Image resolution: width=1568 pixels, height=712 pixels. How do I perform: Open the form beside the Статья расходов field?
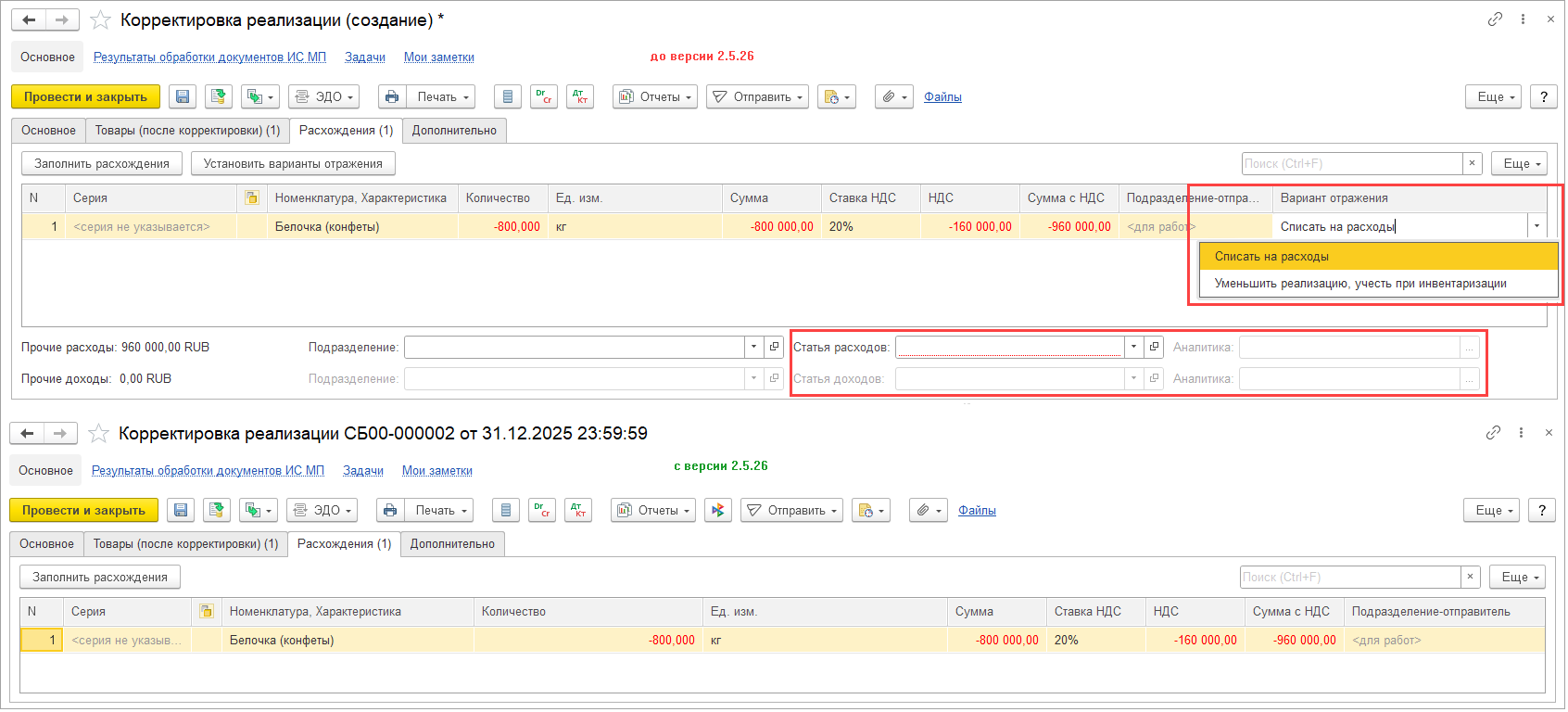[x=1154, y=348]
